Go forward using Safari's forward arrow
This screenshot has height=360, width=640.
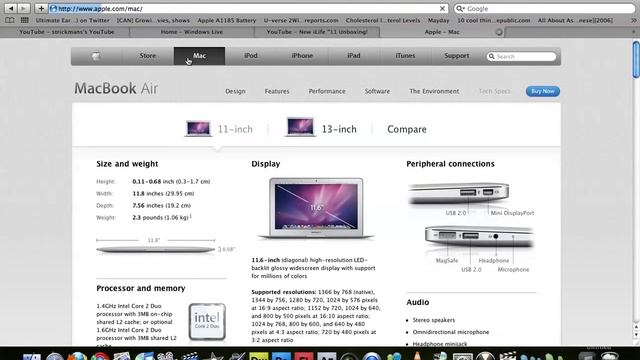point(24,8)
